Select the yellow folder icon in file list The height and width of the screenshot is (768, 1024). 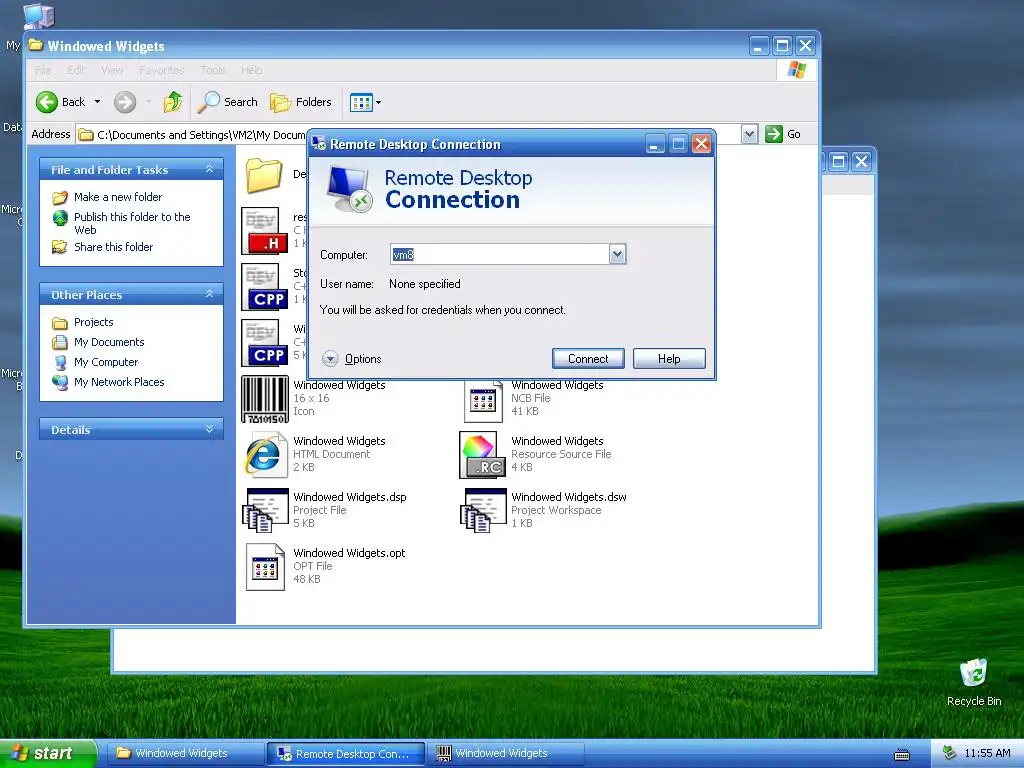pos(264,175)
